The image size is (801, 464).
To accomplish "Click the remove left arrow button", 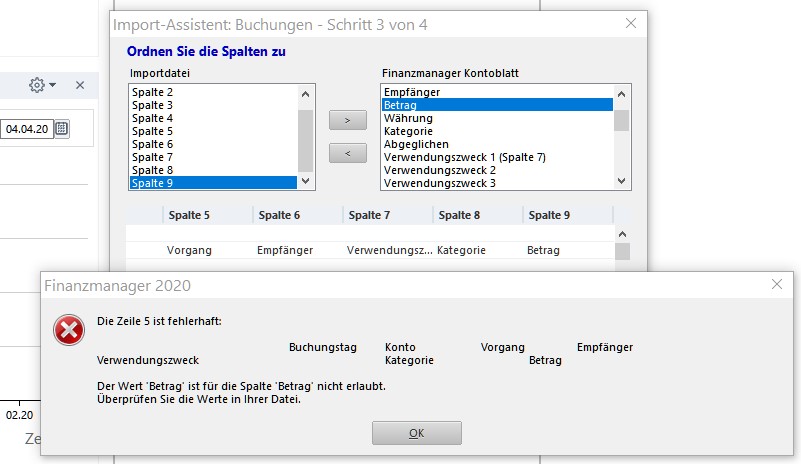I will click(347, 154).
